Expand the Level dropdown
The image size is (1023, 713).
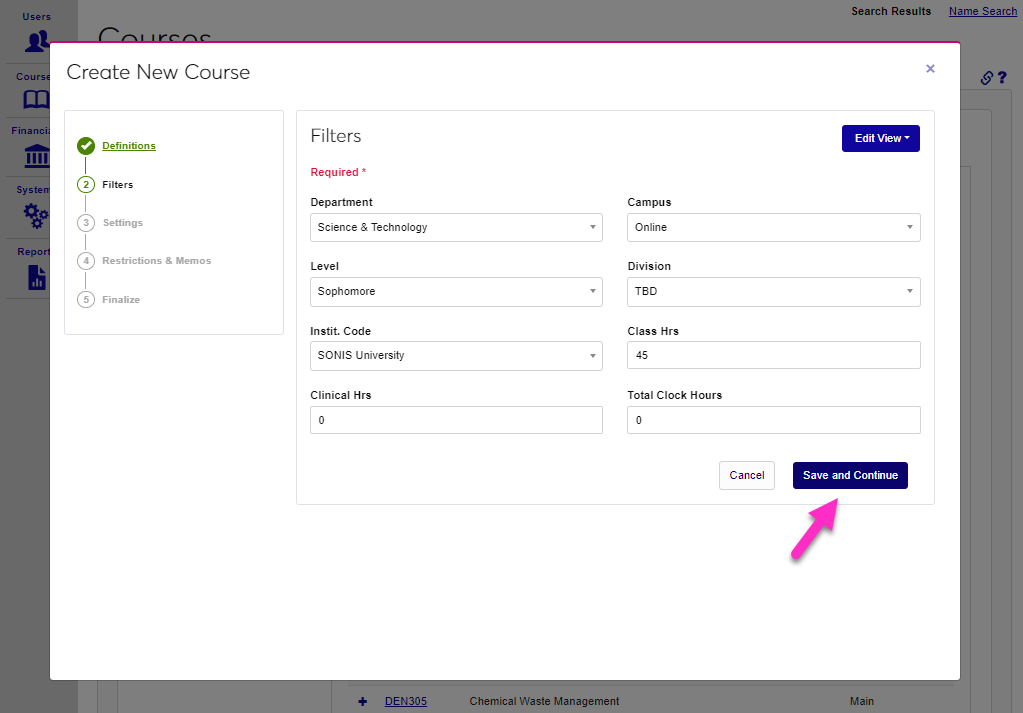point(456,292)
